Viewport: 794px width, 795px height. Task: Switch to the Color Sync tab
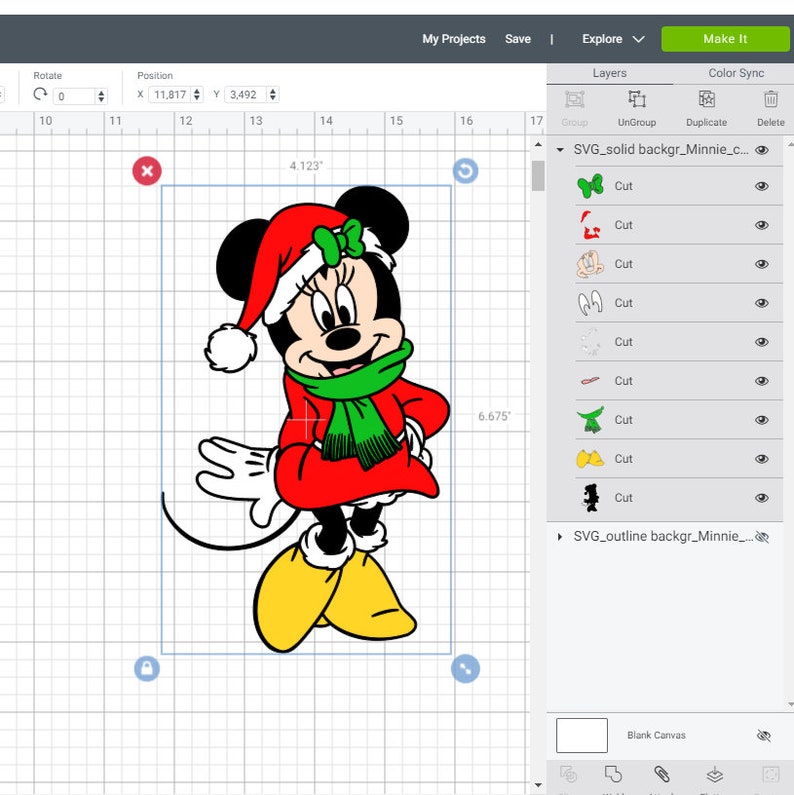coord(736,73)
